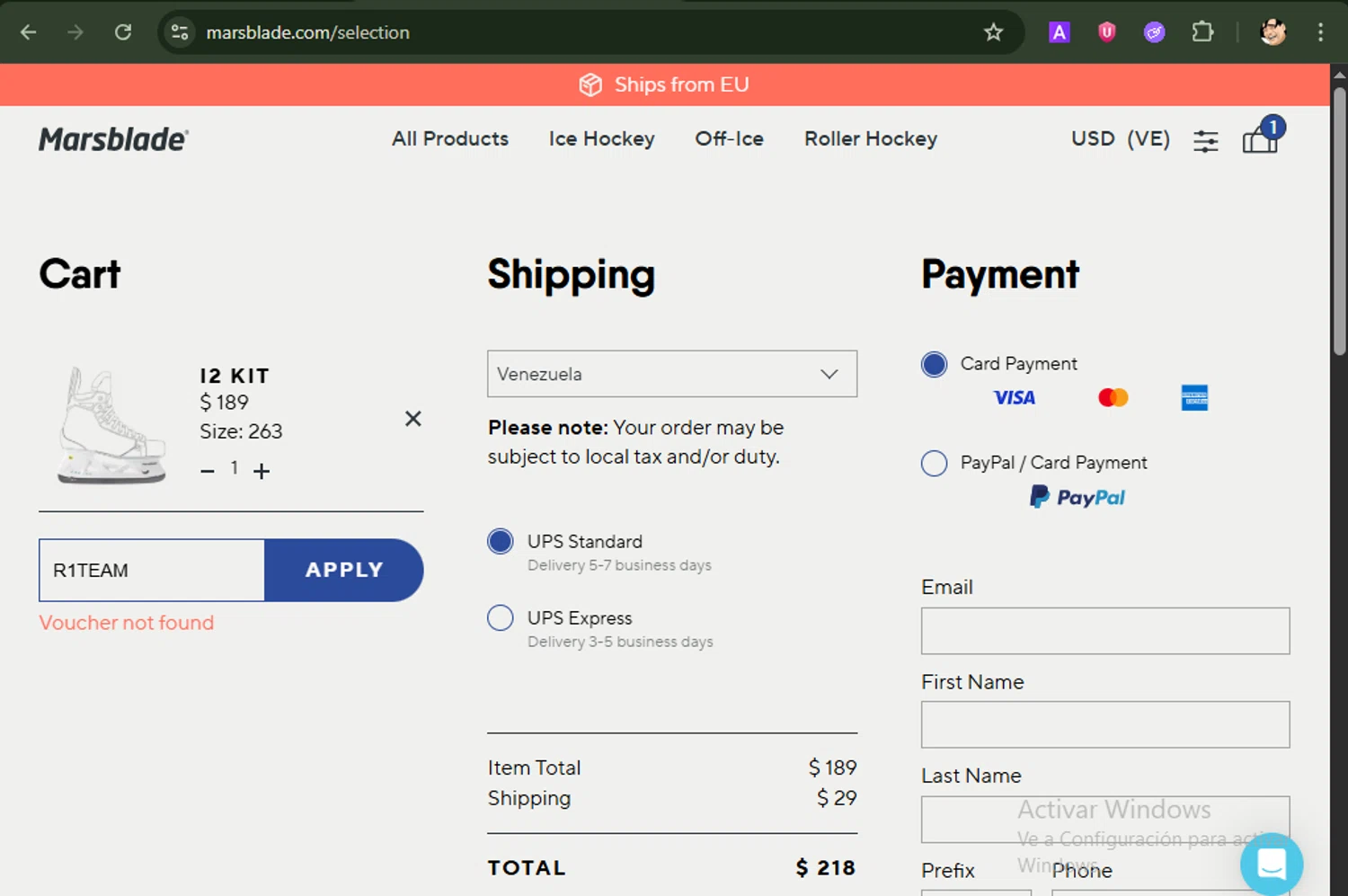Screen dimensions: 1348x896
Task: Click the browser address bar URL
Action: point(308,32)
